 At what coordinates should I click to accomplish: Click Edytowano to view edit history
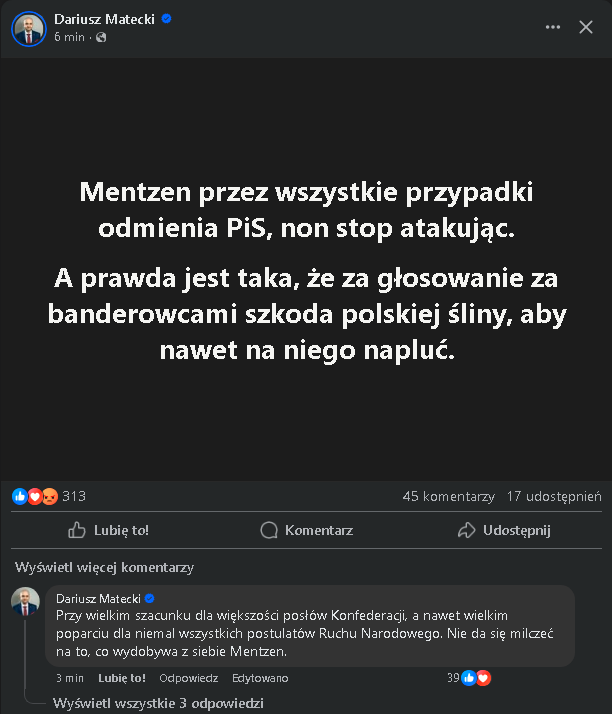(x=260, y=678)
